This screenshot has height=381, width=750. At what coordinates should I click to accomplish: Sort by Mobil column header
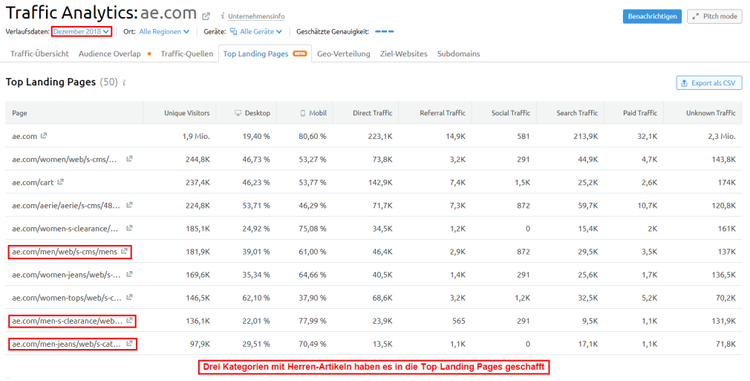pos(313,113)
